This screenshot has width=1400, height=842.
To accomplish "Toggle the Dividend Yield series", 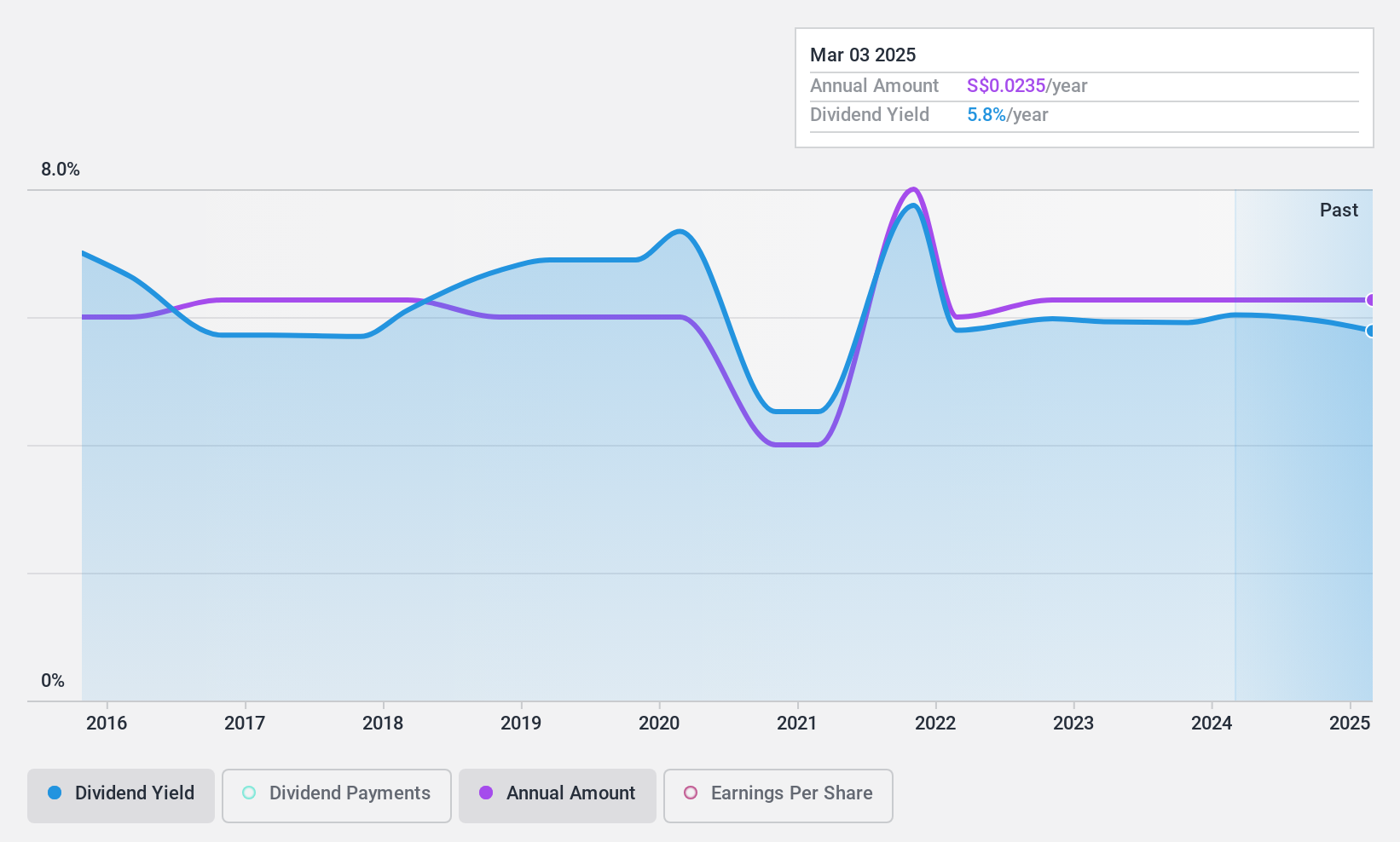I will (121, 796).
